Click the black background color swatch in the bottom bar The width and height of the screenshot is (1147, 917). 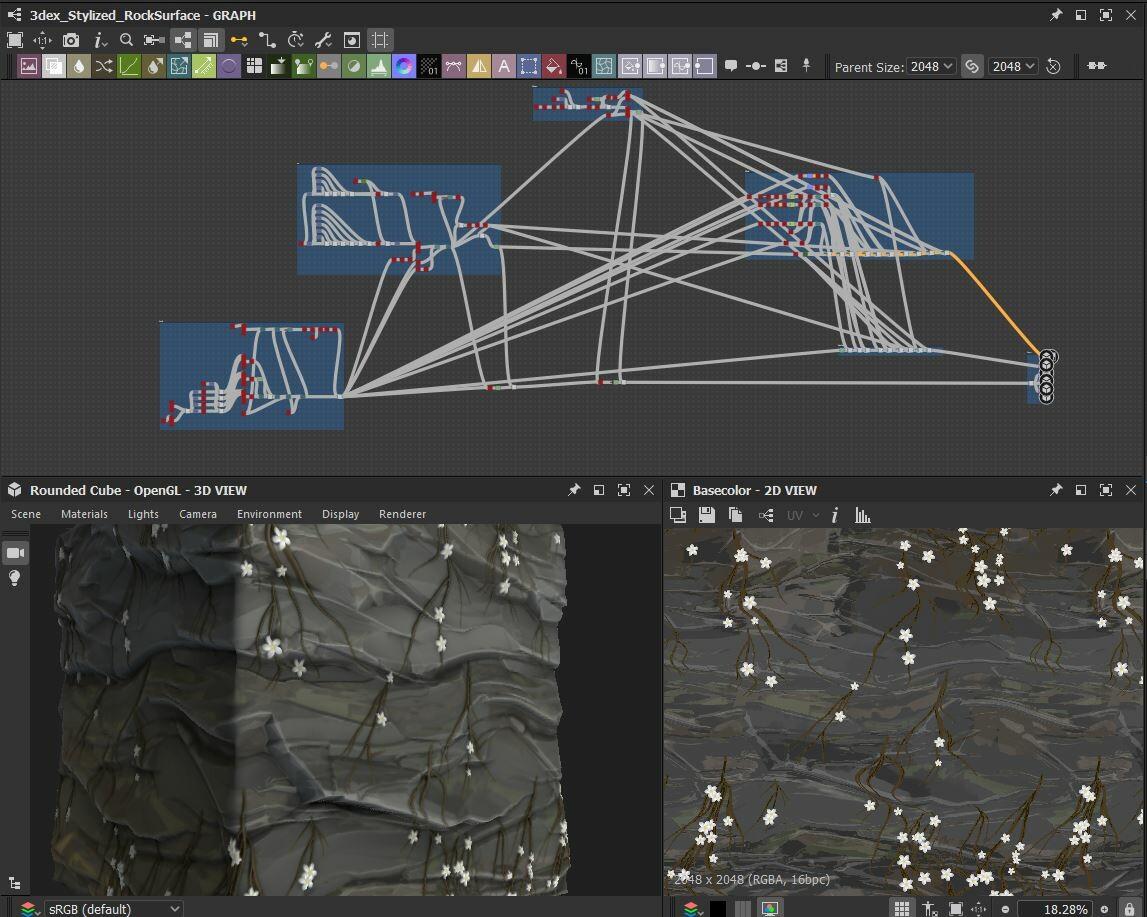pos(718,908)
